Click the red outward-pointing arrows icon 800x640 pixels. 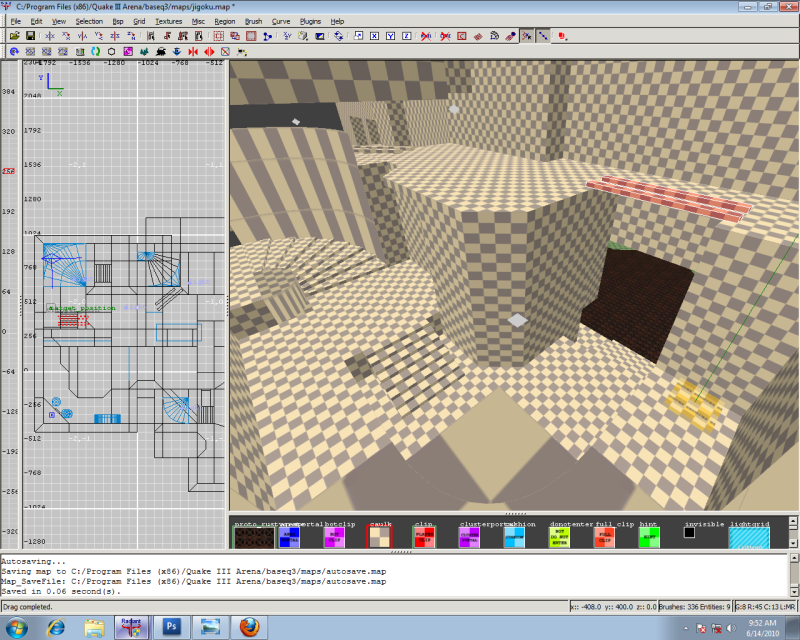click(x=209, y=52)
